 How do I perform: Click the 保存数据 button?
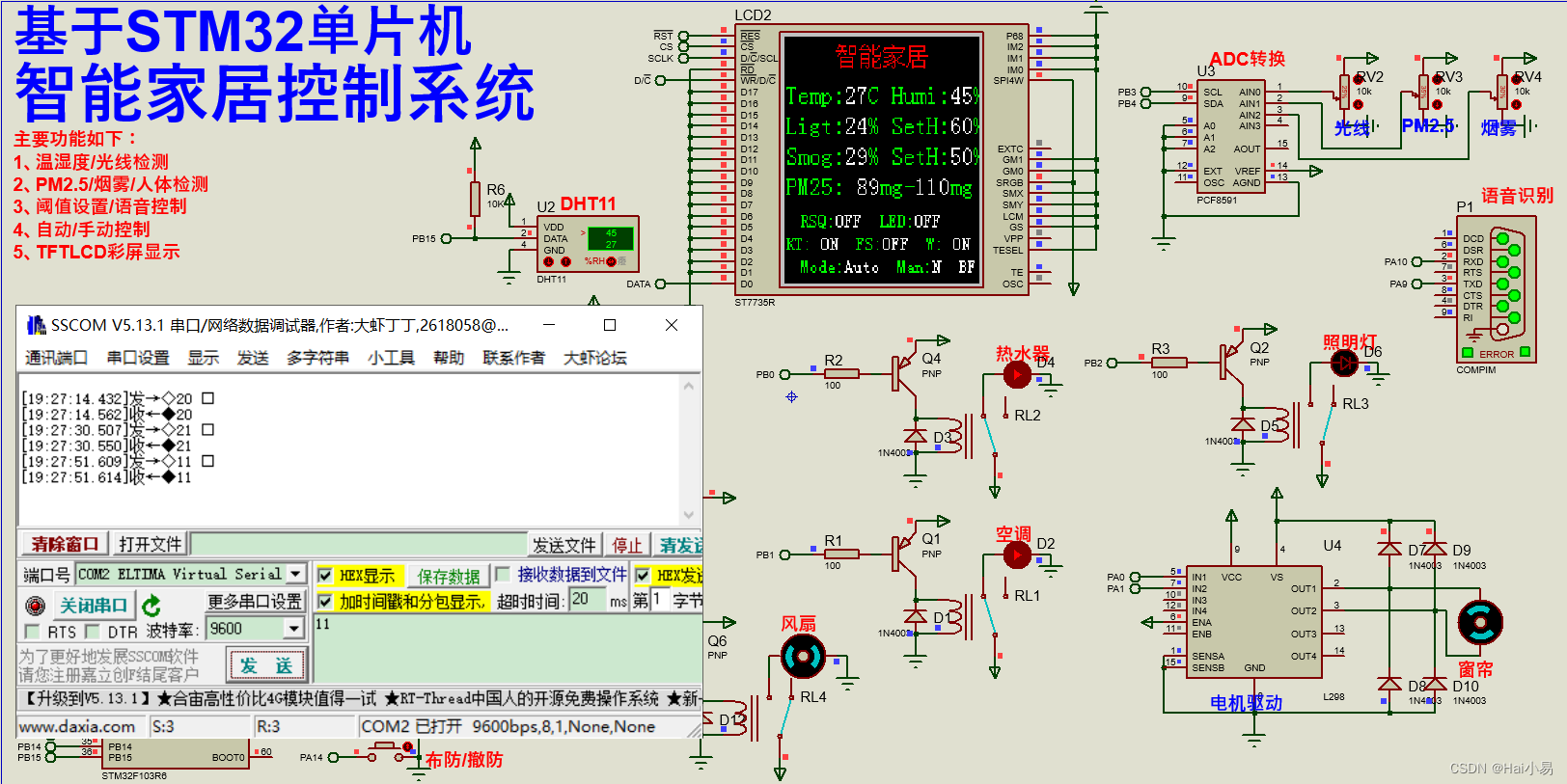(449, 576)
